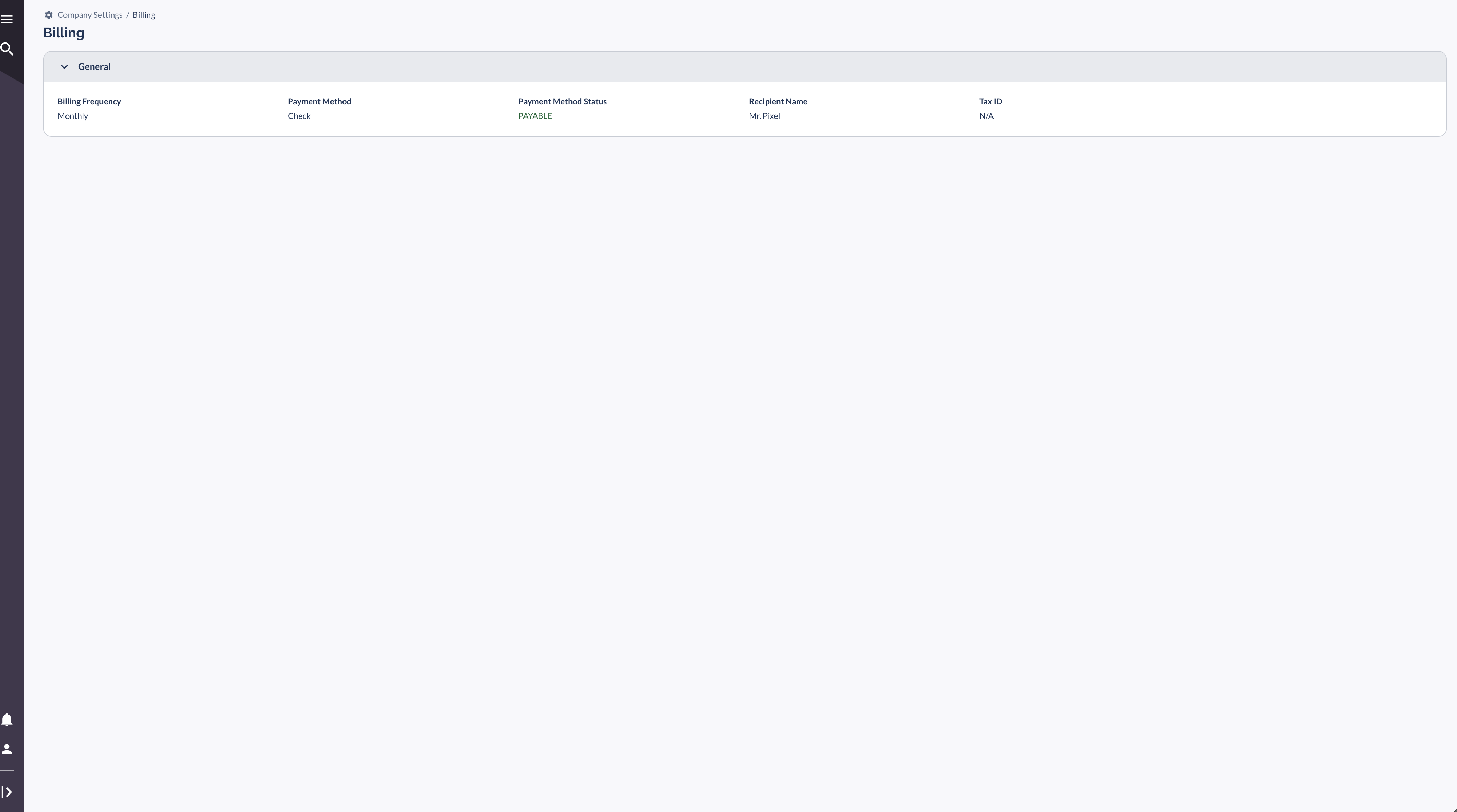
Task: Select Billing in the breadcrumb trail
Action: (x=143, y=15)
